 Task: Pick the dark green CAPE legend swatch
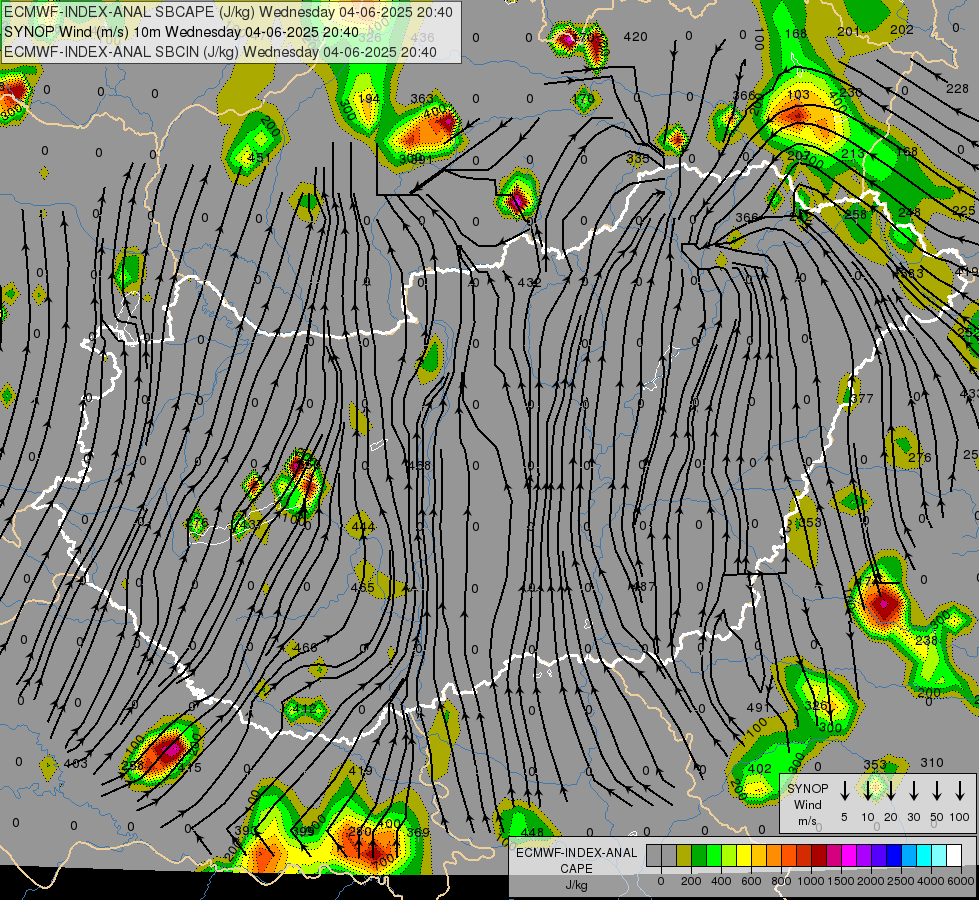coord(699,856)
